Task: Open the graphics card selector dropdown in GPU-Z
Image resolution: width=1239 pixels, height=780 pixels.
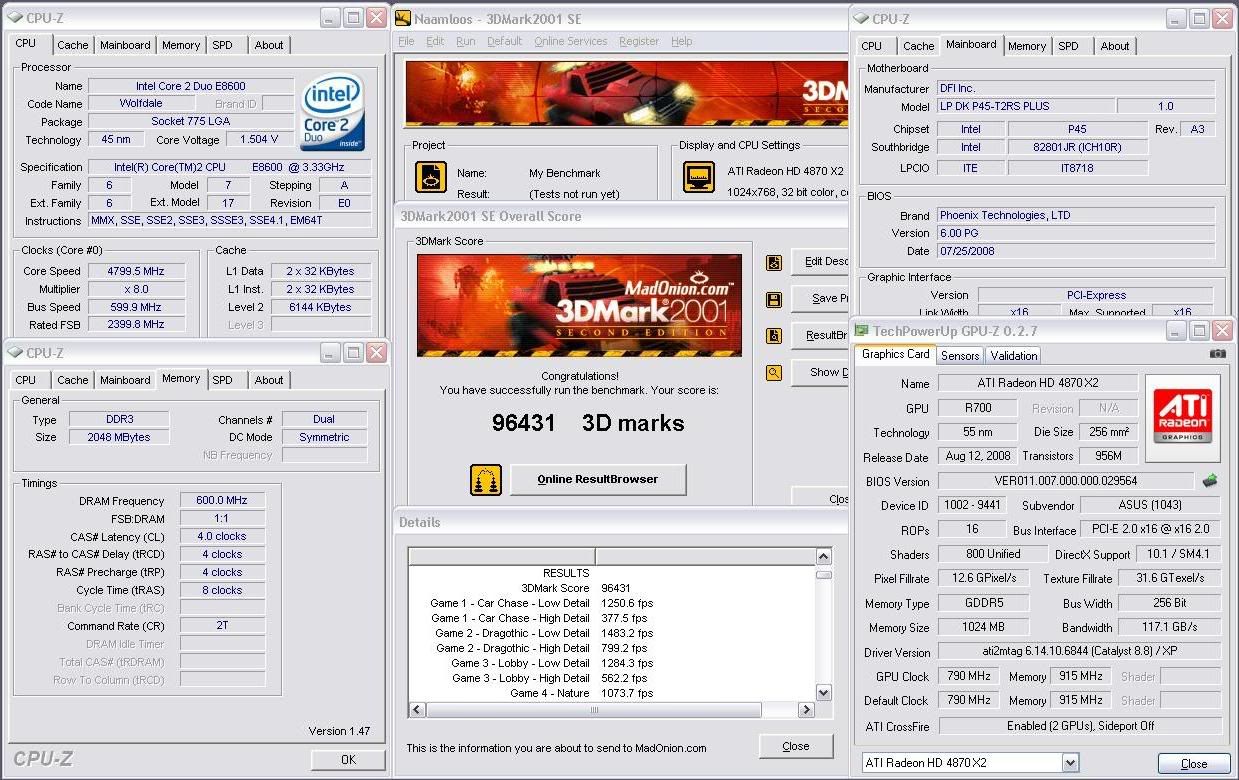Action: click(1070, 763)
